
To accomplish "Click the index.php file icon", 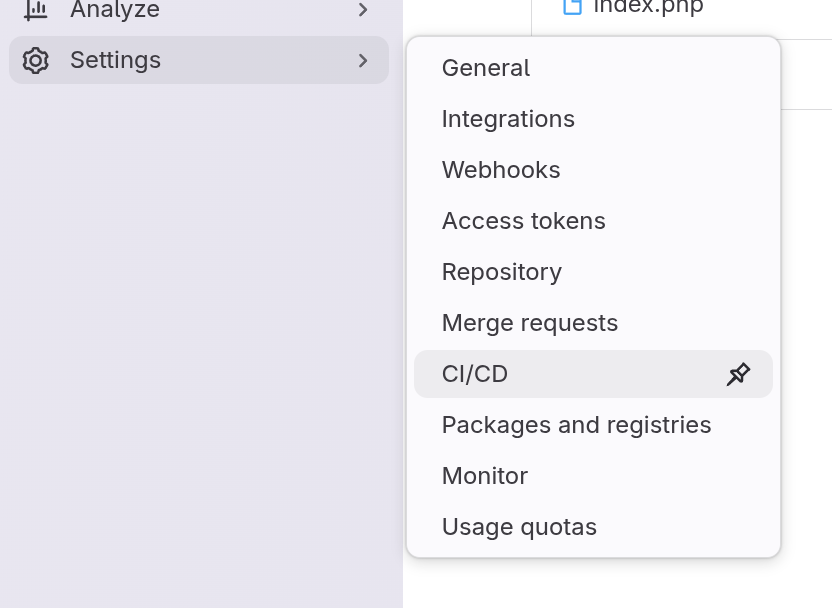I will coord(572,7).
